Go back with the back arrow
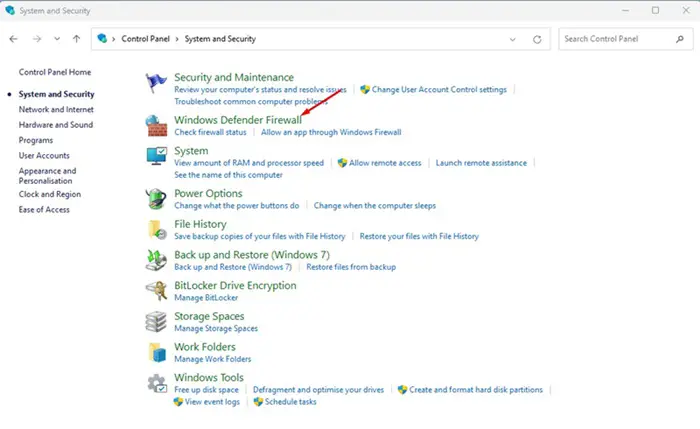Image resolution: width=700 pixels, height=429 pixels. (x=13, y=39)
